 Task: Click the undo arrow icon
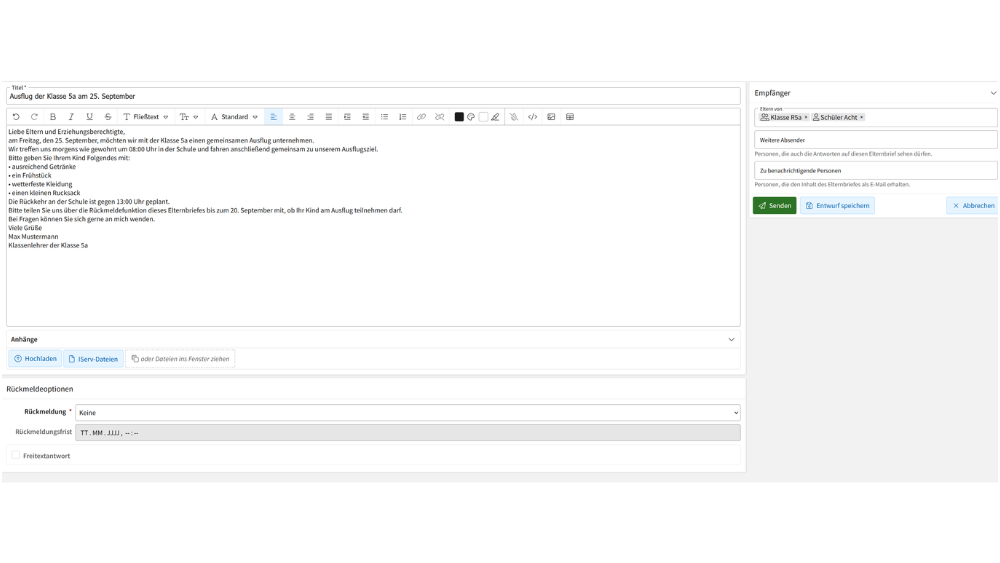(16, 117)
